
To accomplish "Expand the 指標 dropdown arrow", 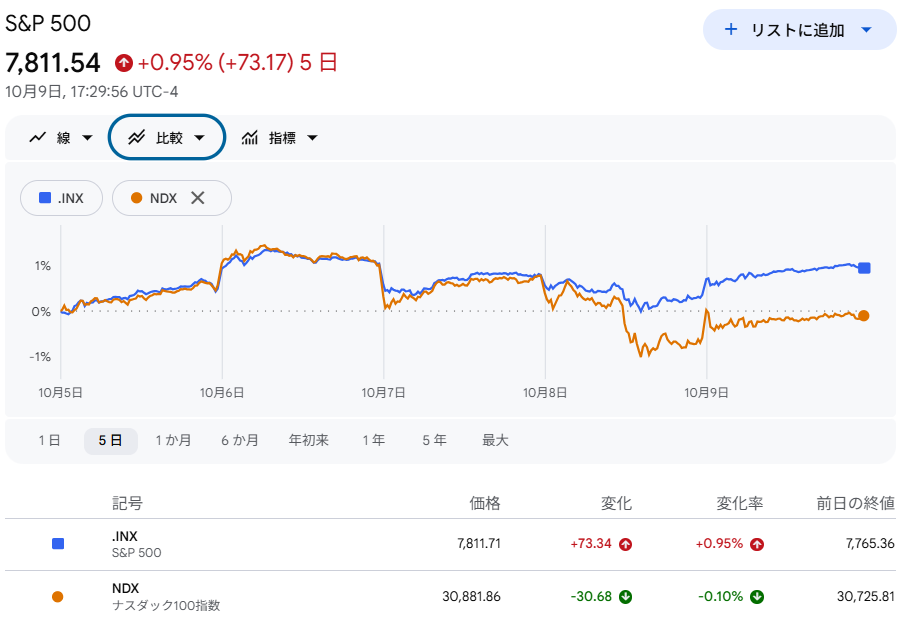I will [x=312, y=138].
